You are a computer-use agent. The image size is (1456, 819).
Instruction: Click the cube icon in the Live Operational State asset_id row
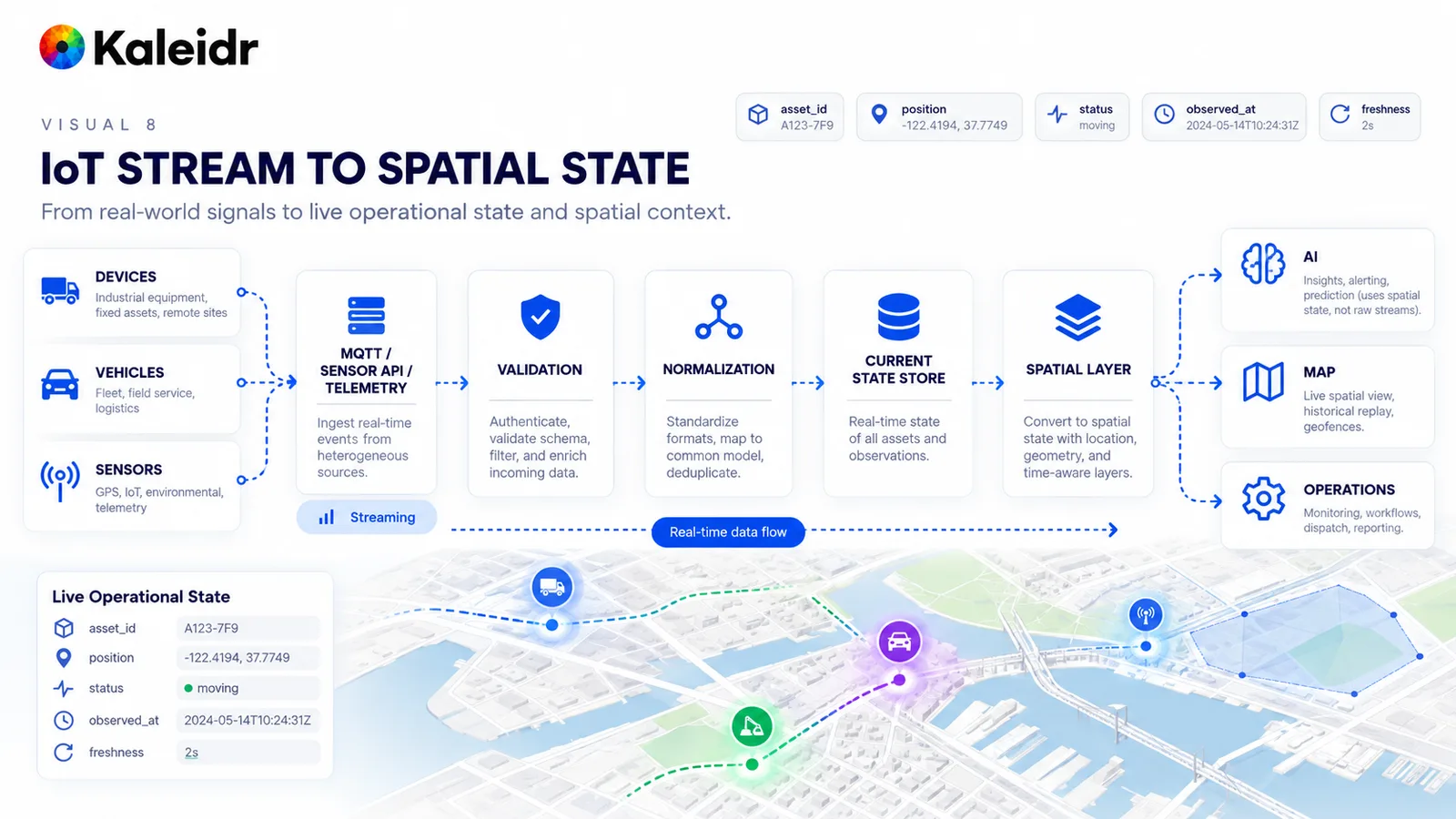64,628
